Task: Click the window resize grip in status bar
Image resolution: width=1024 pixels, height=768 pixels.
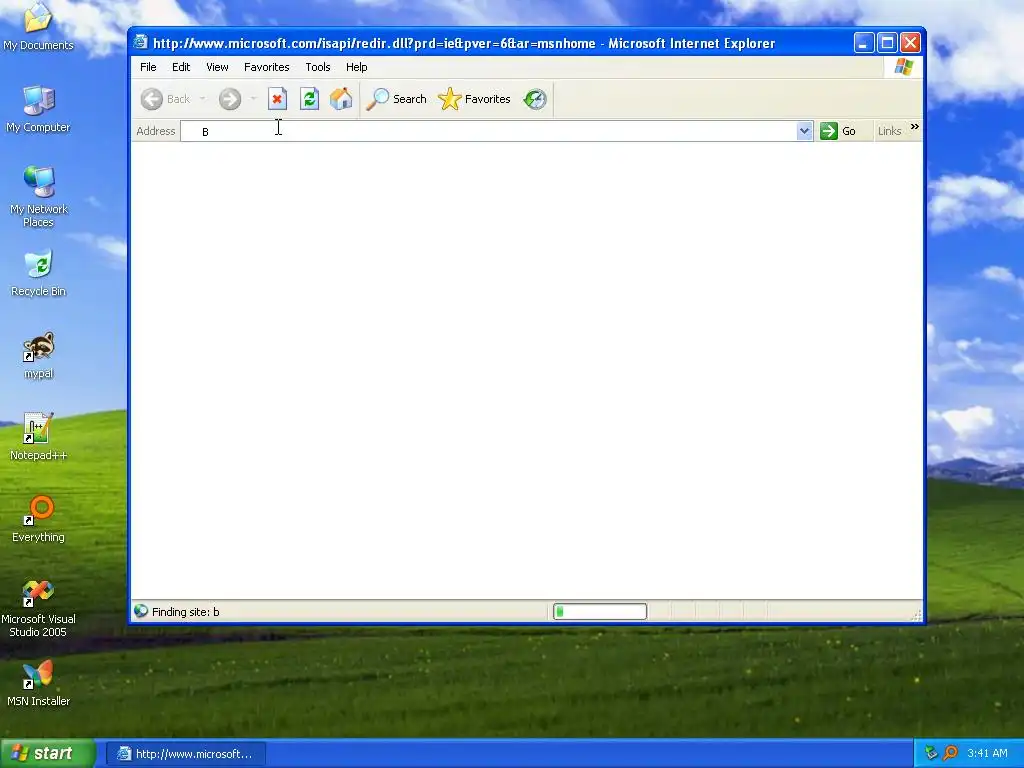Action: click(916, 615)
